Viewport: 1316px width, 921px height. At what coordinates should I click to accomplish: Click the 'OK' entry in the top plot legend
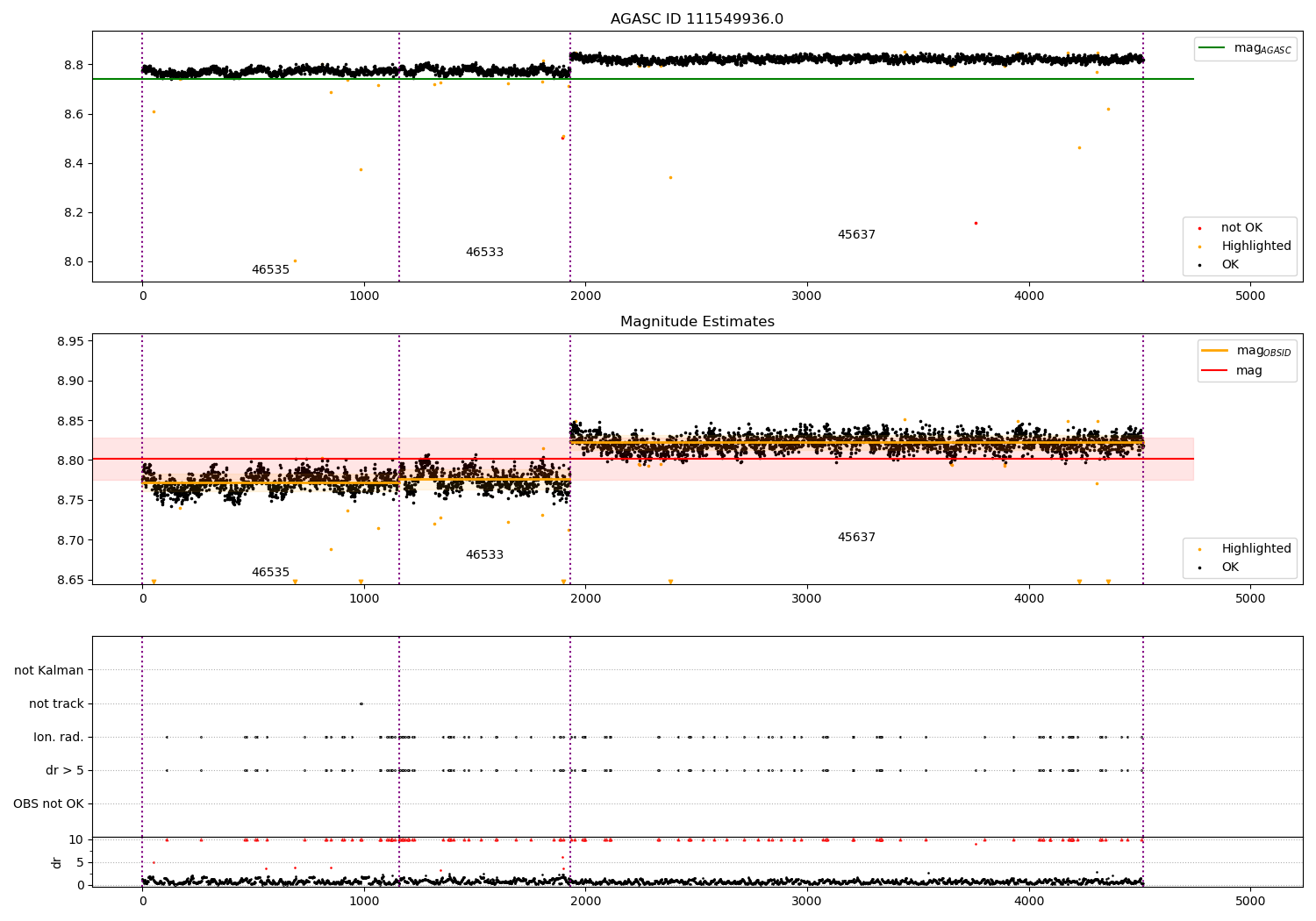click(1230, 265)
